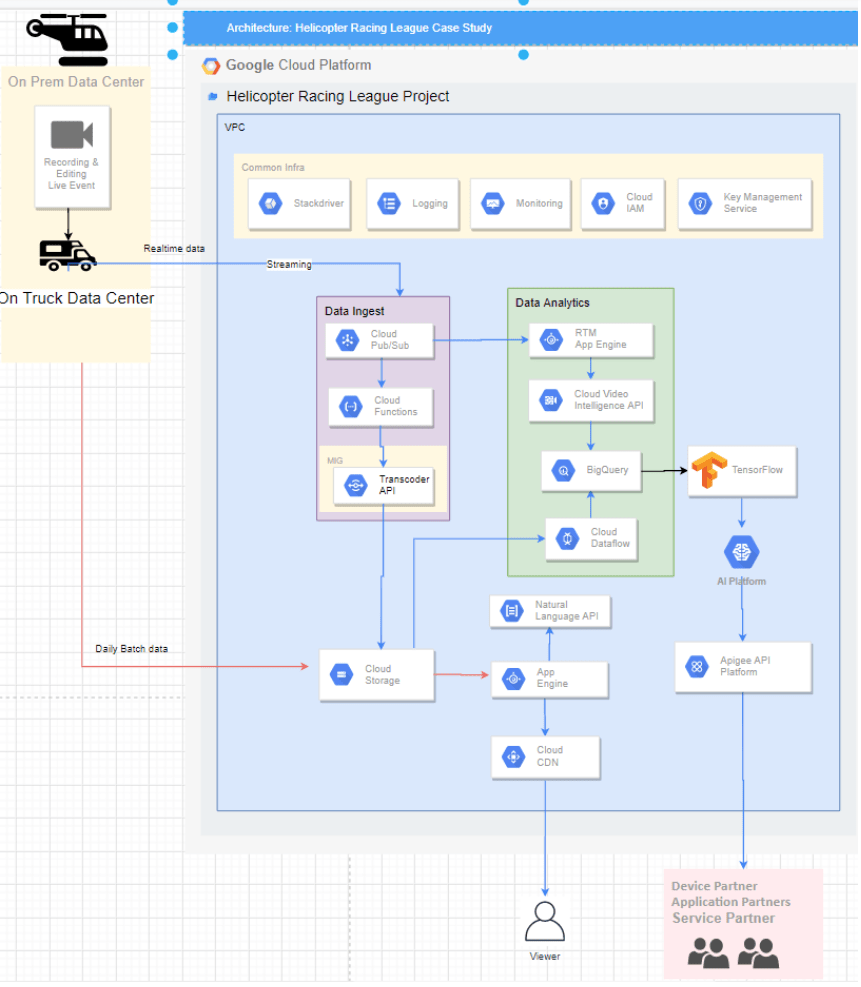
Task: Select the 'AI Platform' caption
Action: (x=741, y=582)
